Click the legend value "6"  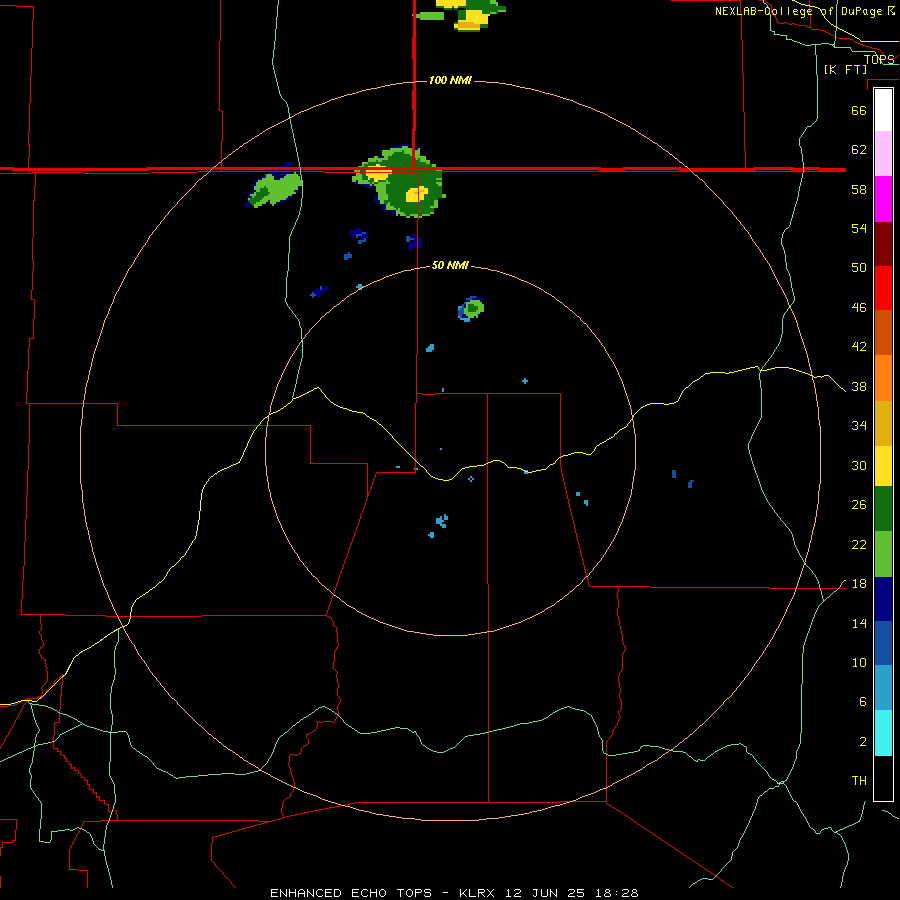pyautogui.click(x=862, y=702)
